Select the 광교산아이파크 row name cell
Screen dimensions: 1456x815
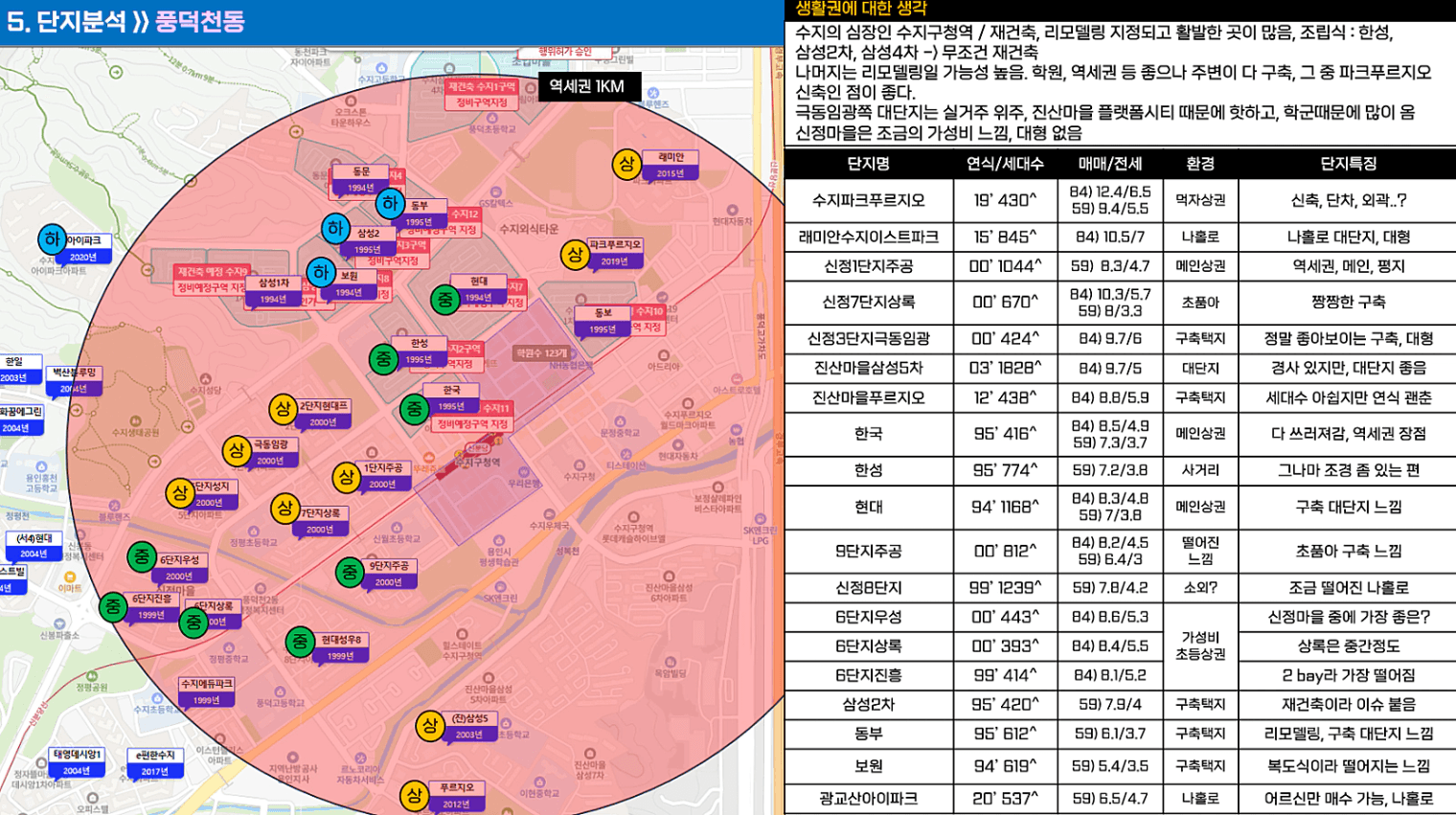[x=868, y=798]
